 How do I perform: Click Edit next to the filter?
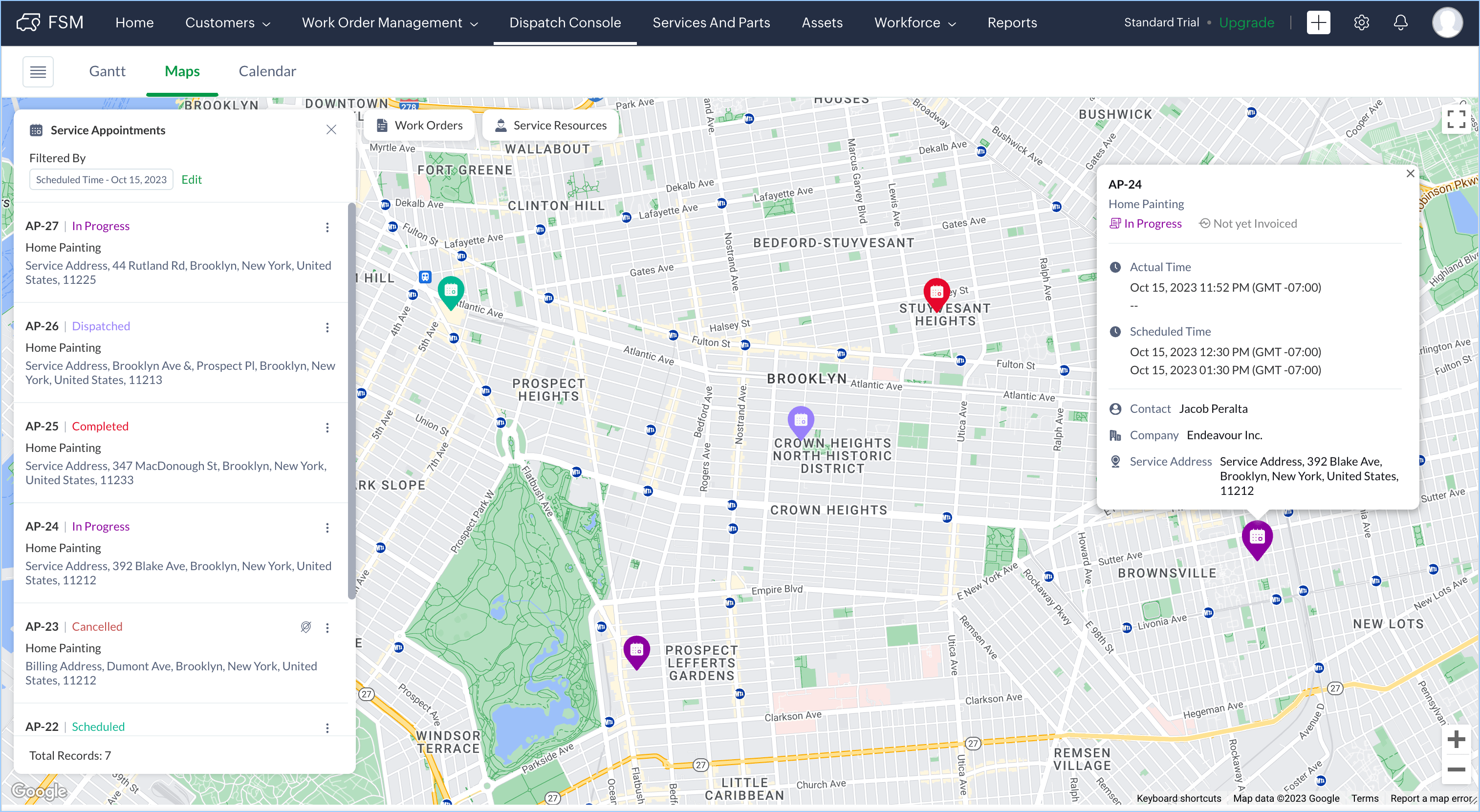(191, 180)
